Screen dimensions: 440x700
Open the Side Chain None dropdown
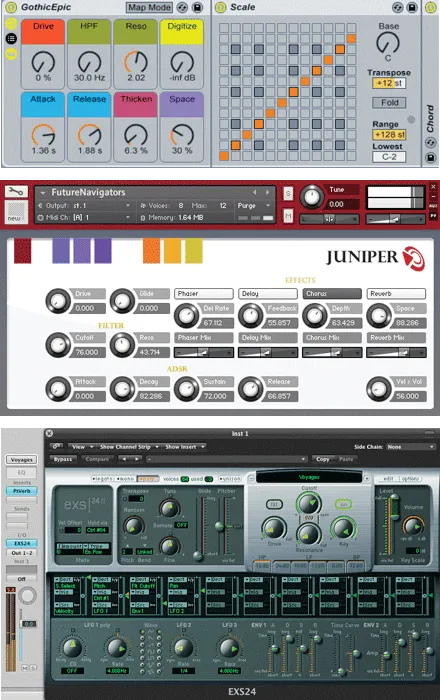(410, 446)
